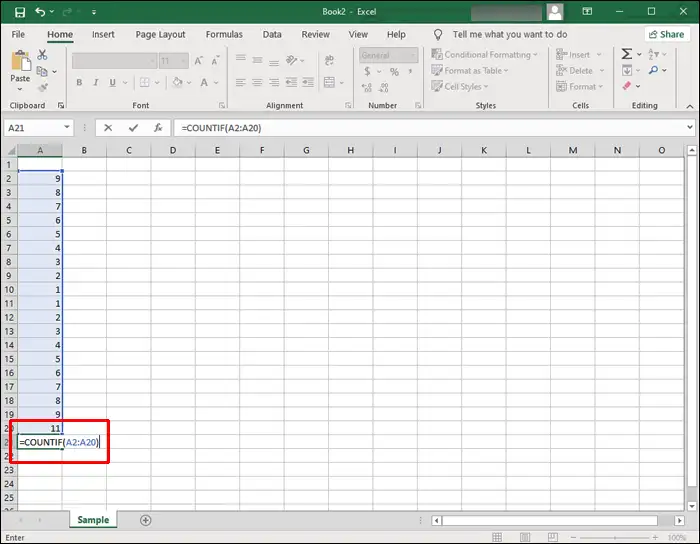Click the Tell me what you want field

(510, 34)
